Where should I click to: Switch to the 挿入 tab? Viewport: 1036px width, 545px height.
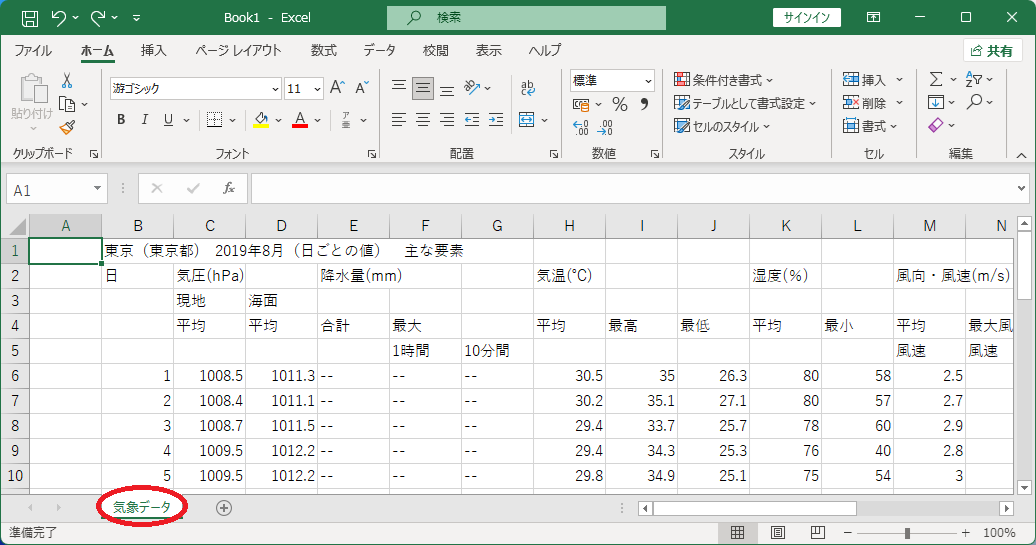[153, 50]
